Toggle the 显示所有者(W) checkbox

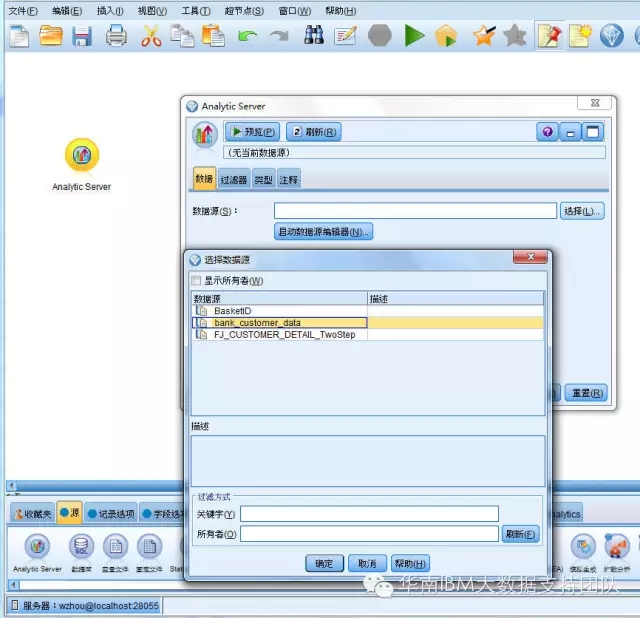coord(196,280)
